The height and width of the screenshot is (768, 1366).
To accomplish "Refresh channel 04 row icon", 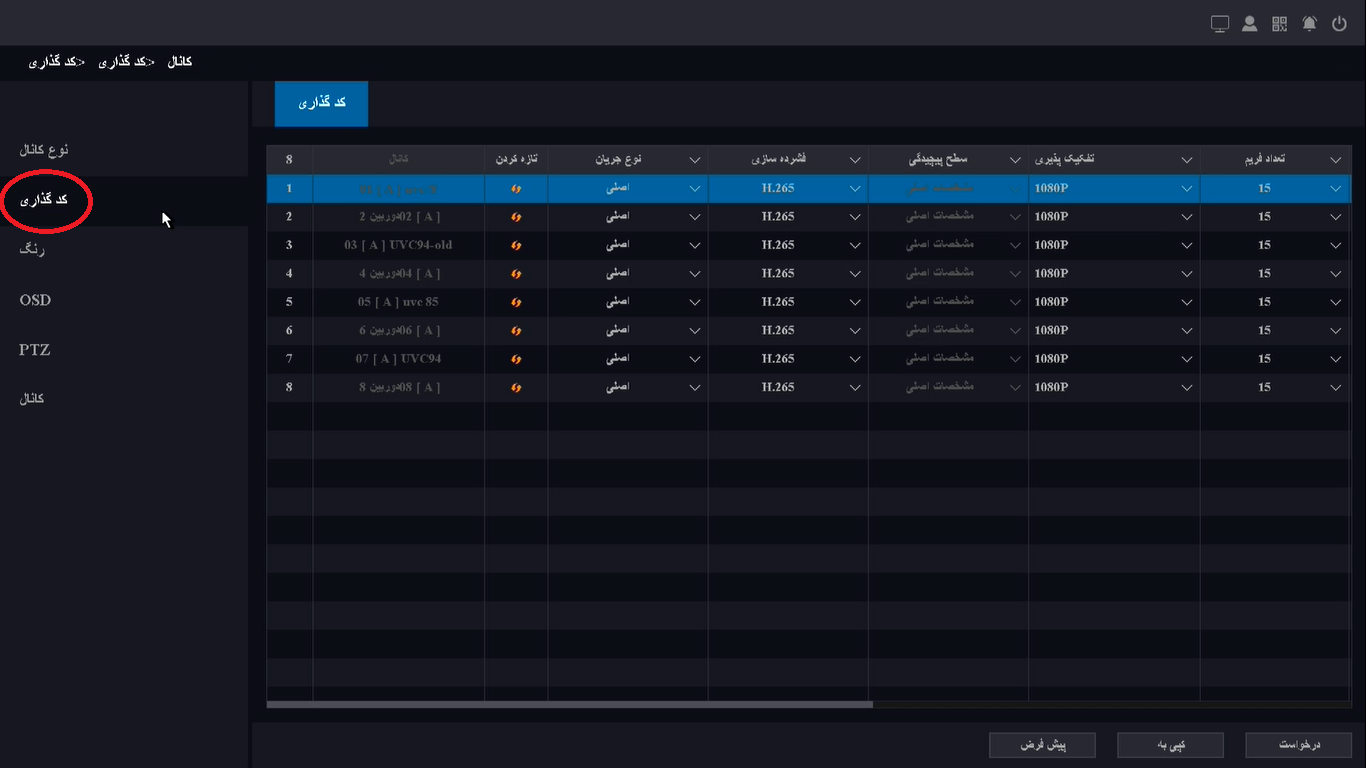I will pyautogui.click(x=517, y=274).
